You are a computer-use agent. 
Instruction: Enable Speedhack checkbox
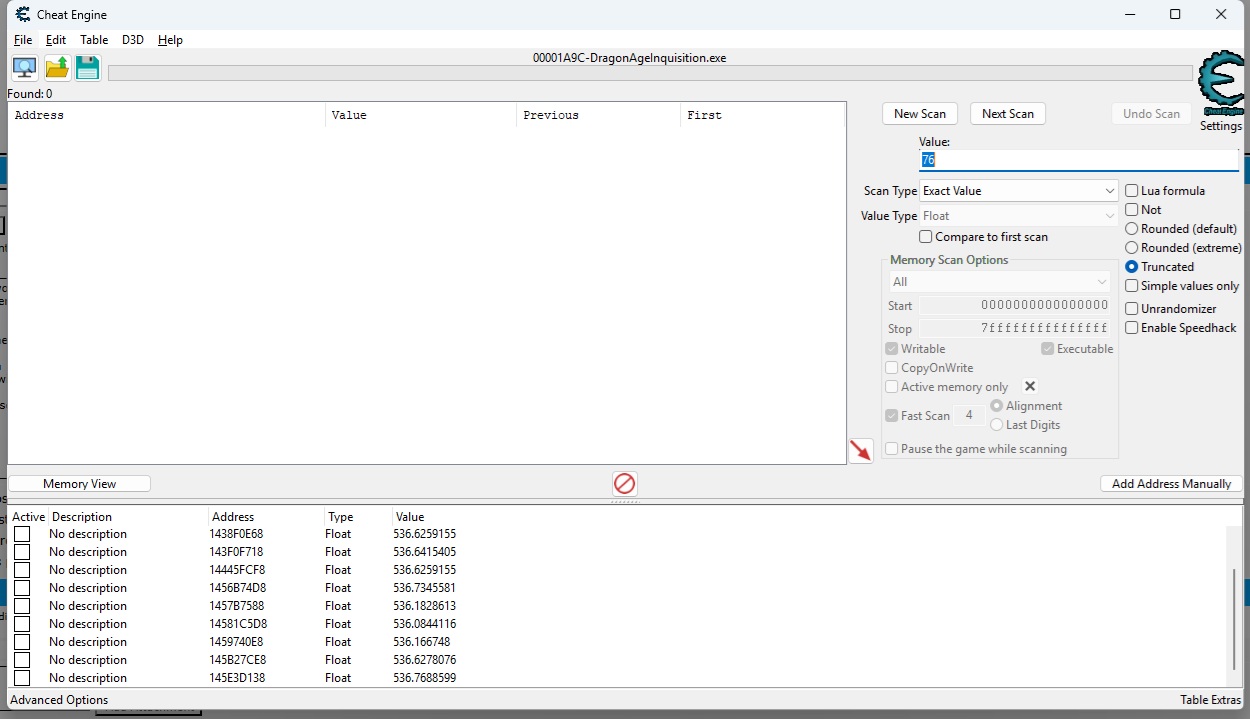[1132, 328]
